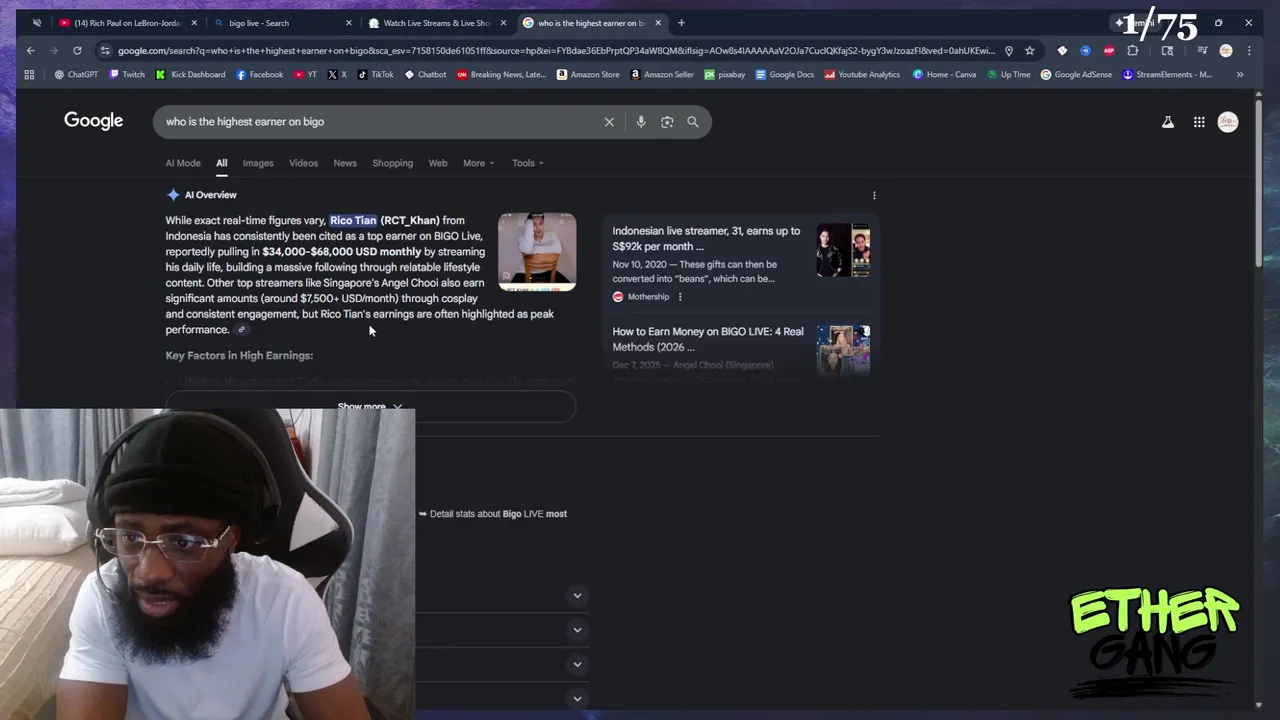
Task: Open the Youtube Analytics bookmark
Action: tap(862, 74)
